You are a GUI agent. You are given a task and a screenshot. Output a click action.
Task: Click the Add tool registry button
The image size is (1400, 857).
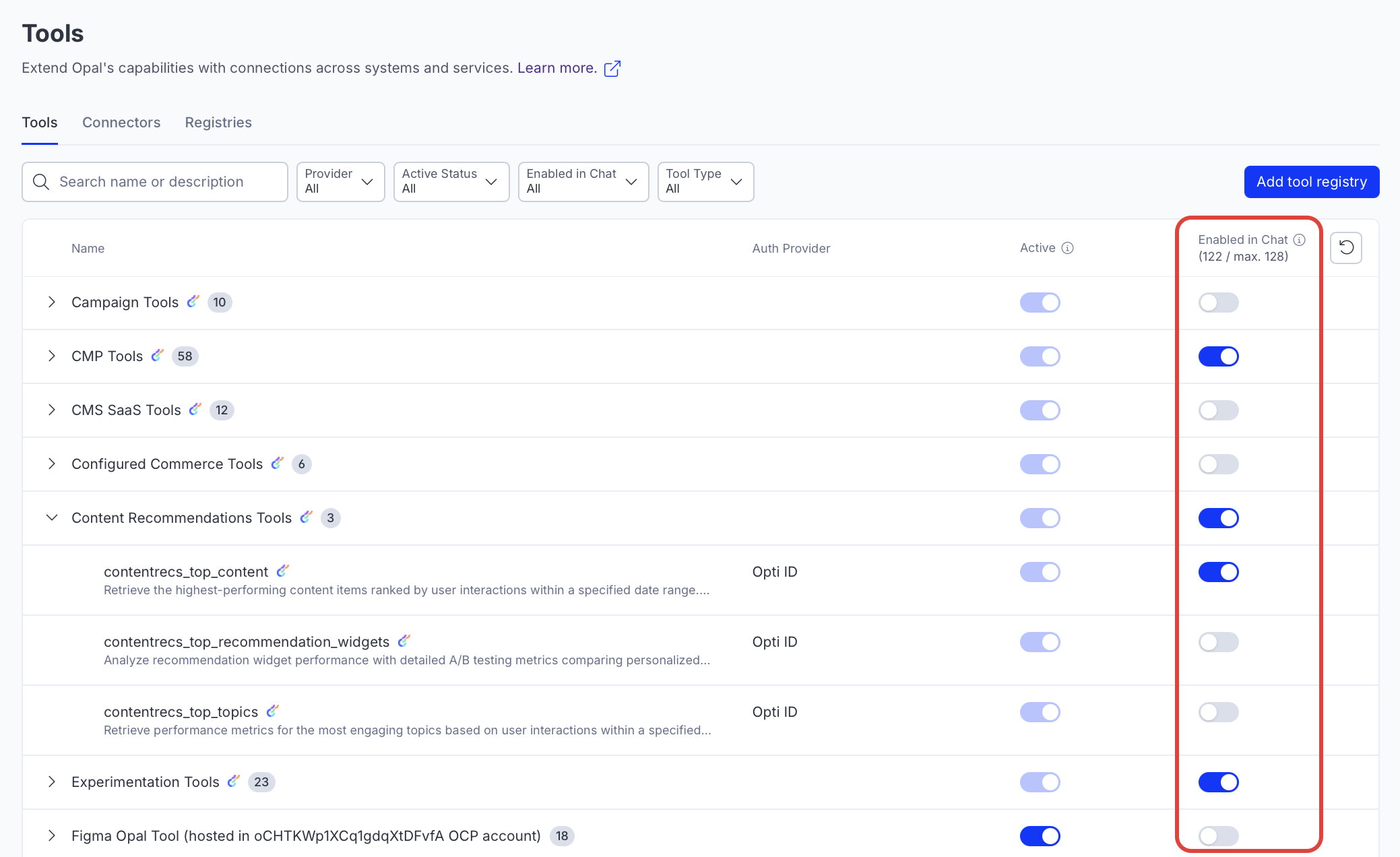(1311, 182)
